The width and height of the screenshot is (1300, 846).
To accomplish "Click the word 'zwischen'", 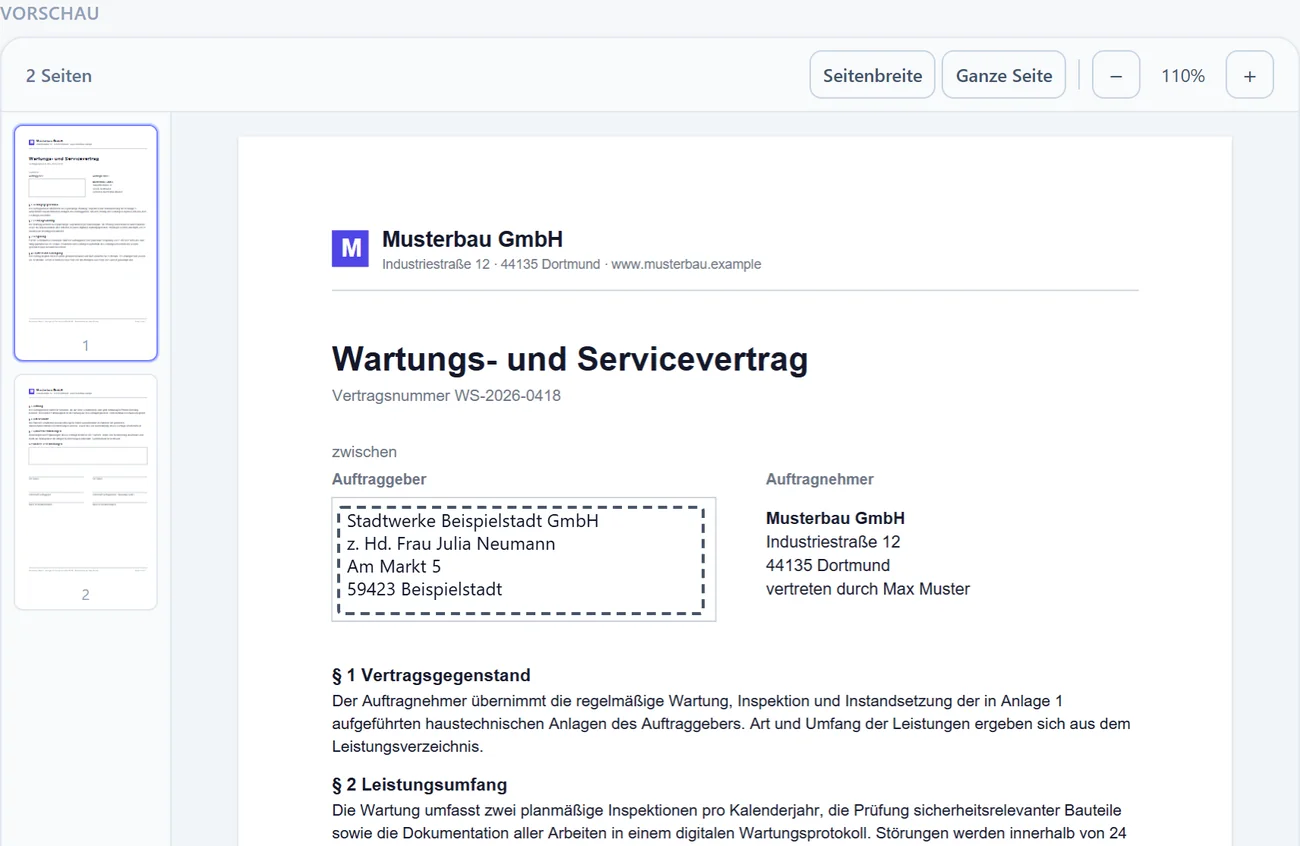I will tap(364, 452).
